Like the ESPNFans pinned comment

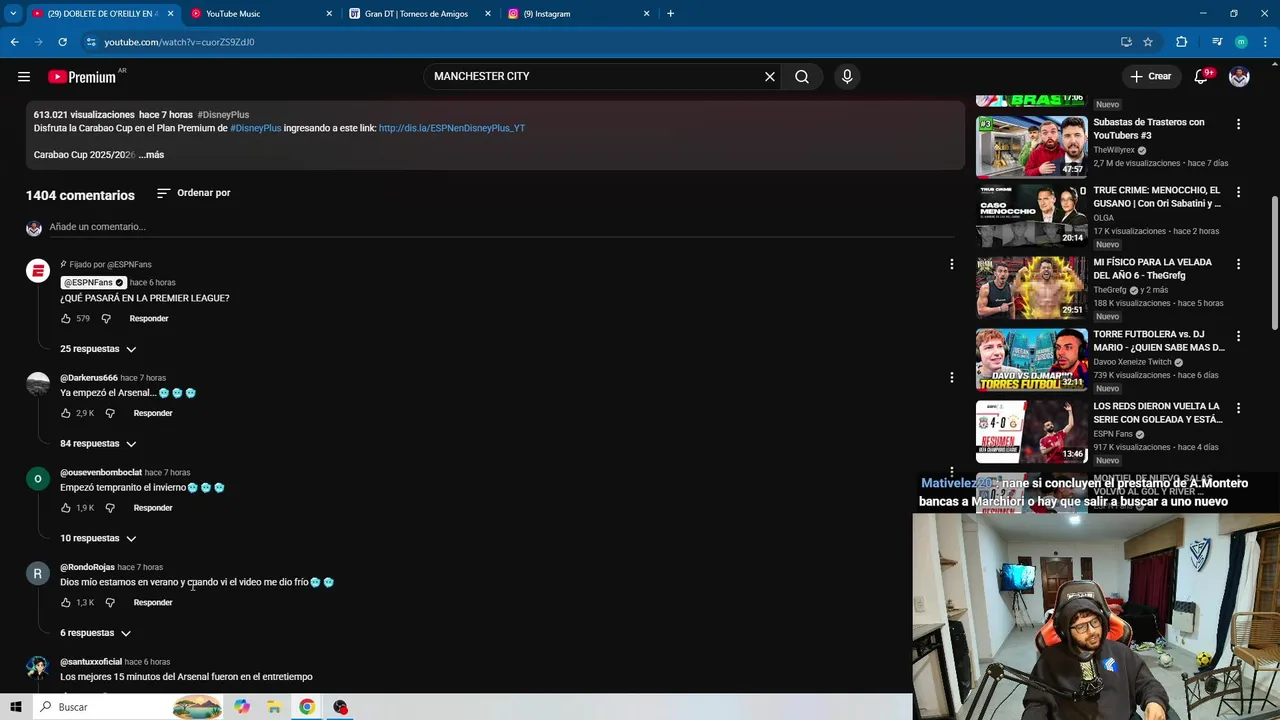[66, 319]
